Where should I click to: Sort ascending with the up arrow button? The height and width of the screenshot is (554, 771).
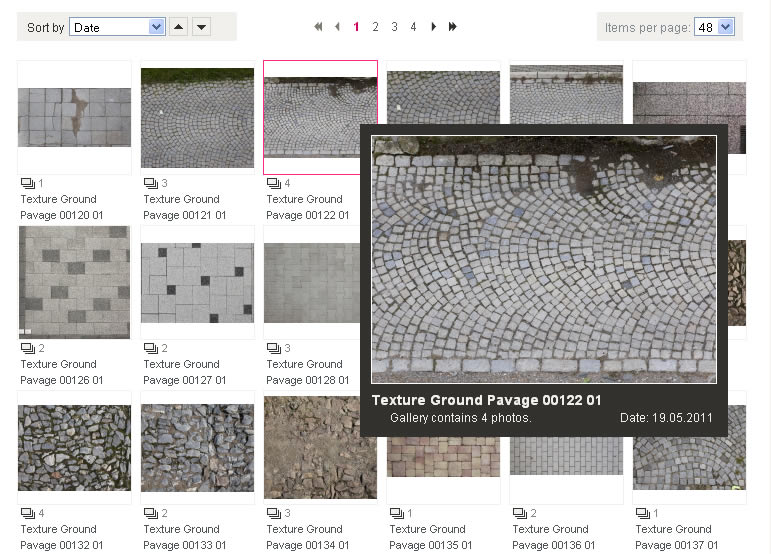(178, 27)
